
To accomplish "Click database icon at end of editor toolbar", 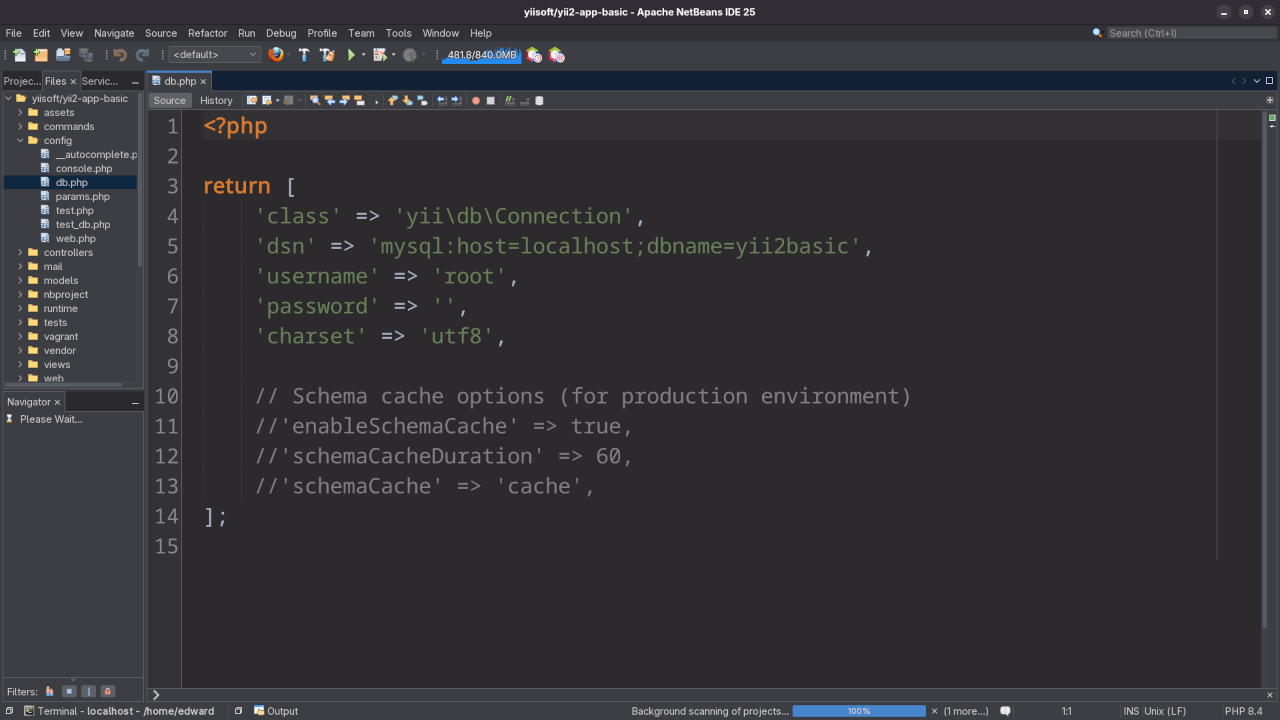I will 539,100.
